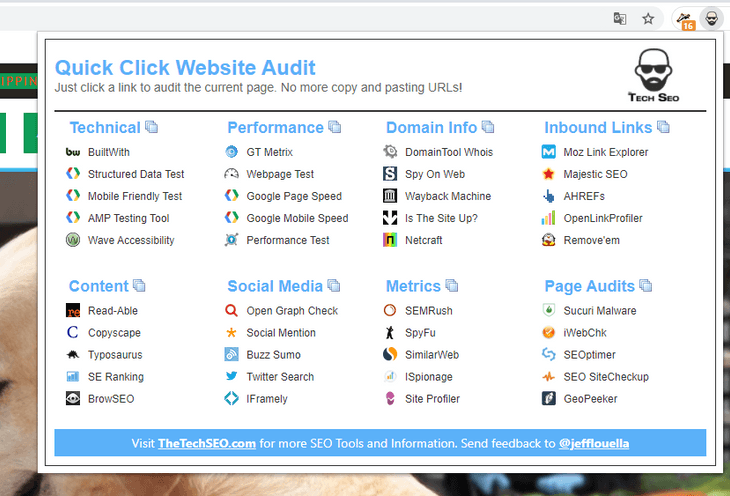Click the copy icon beside Social Media
Image resolution: width=730 pixels, height=496 pixels.
(x=334, y=285)
